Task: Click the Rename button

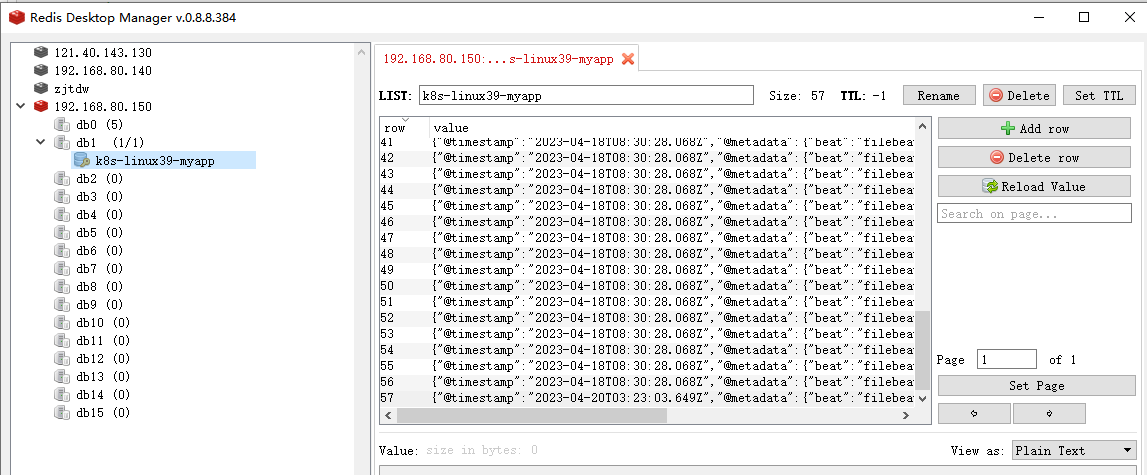Action: click(939, 95)
